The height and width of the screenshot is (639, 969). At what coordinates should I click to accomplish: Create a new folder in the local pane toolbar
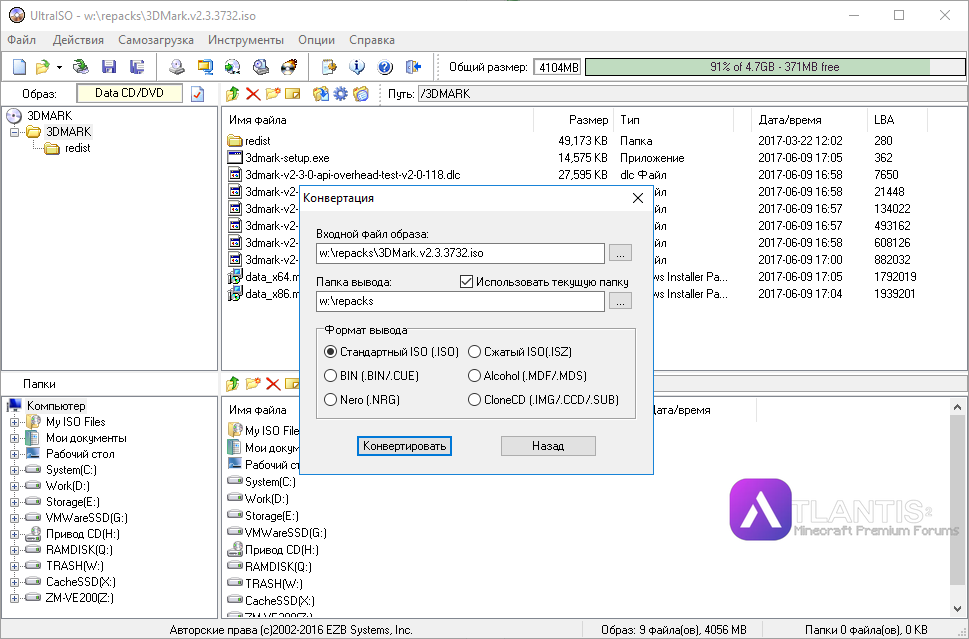253,384
